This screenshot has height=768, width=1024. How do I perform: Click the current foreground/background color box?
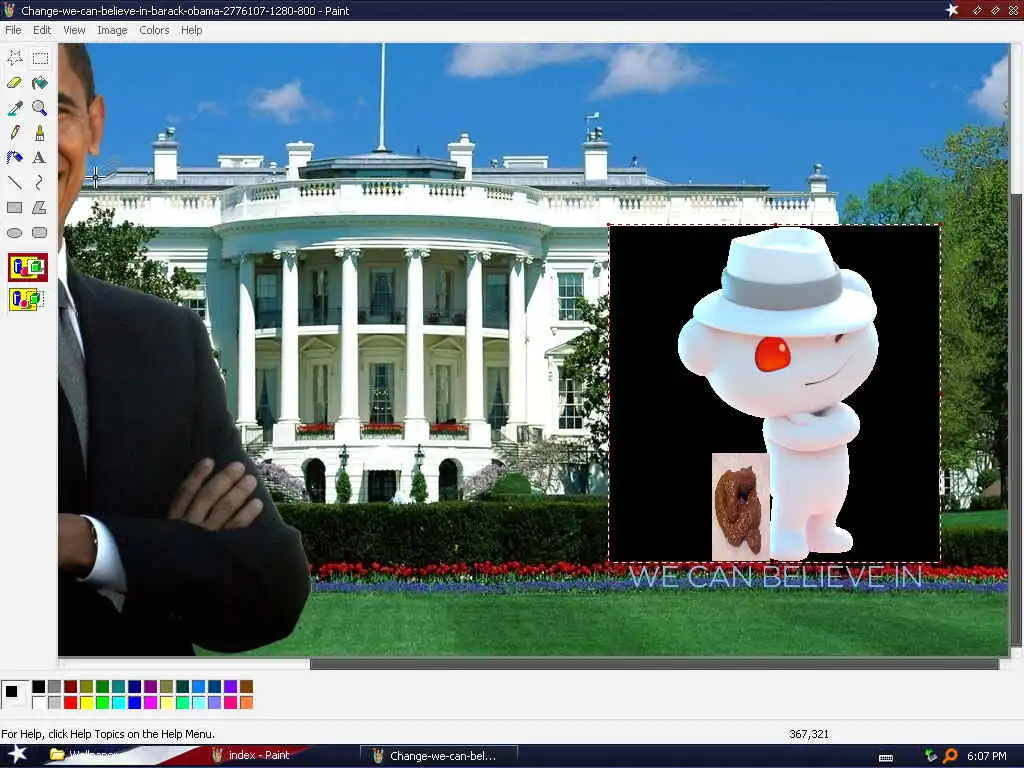15,694
